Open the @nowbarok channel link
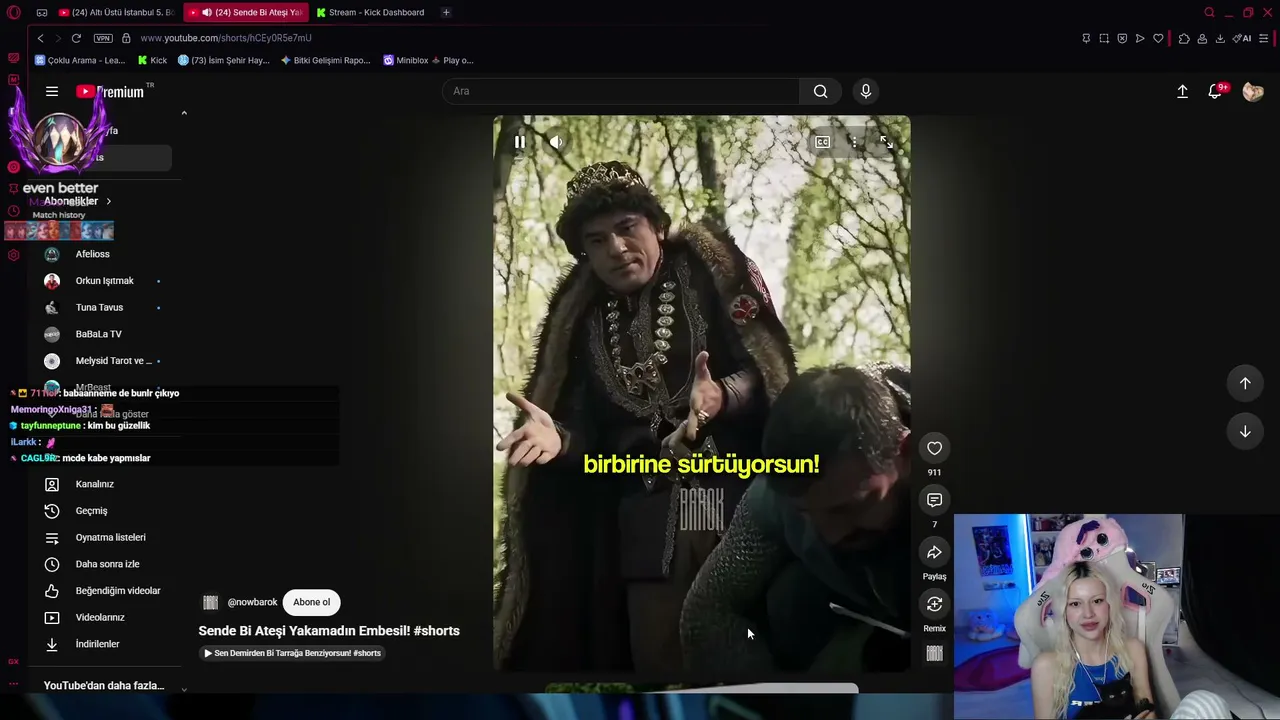Screen dimensions: 1280x720 point(252,602)
